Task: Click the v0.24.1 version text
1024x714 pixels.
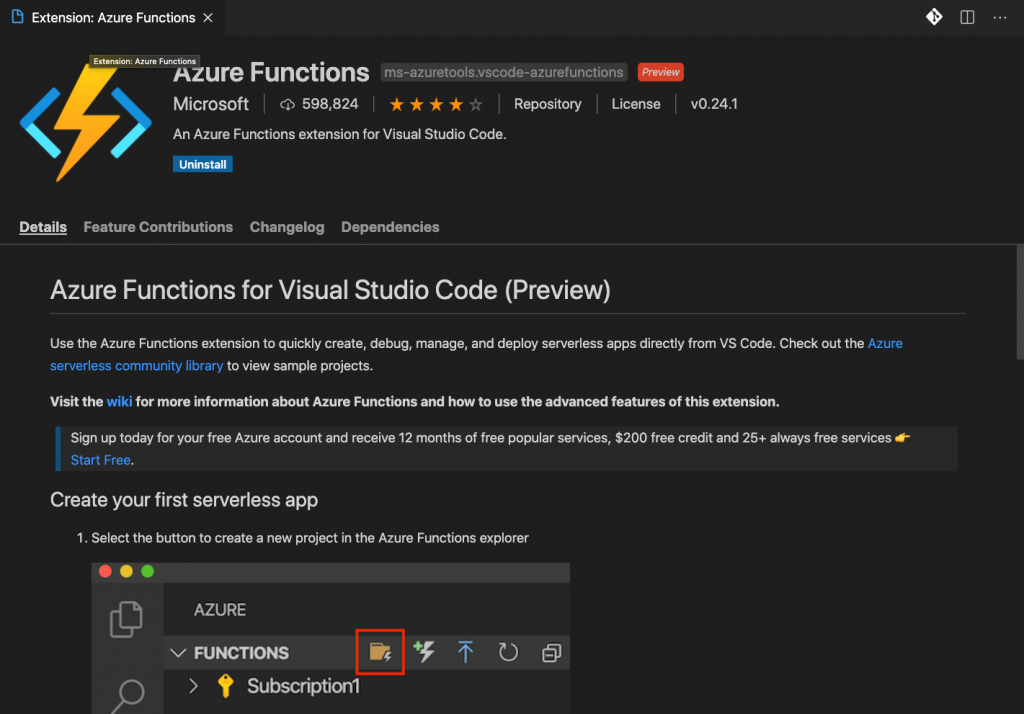Action: [714, 104]
